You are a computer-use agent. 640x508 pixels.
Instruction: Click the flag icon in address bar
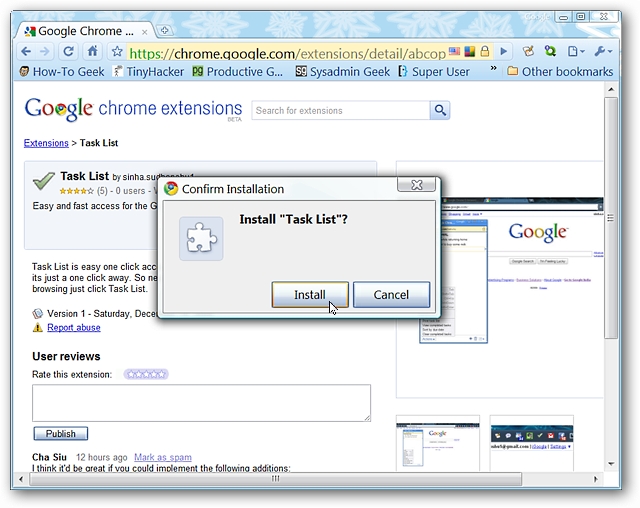click(x=454, y=51)
